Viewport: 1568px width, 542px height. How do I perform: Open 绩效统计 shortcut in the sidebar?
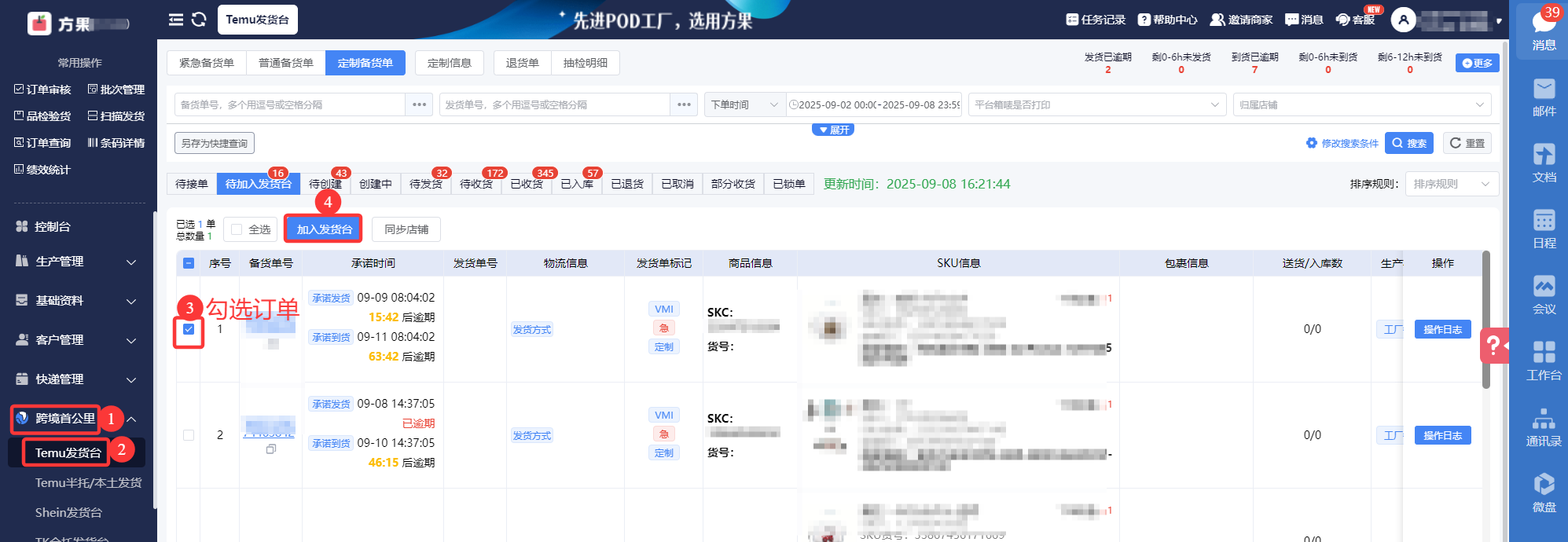point(42,170)
